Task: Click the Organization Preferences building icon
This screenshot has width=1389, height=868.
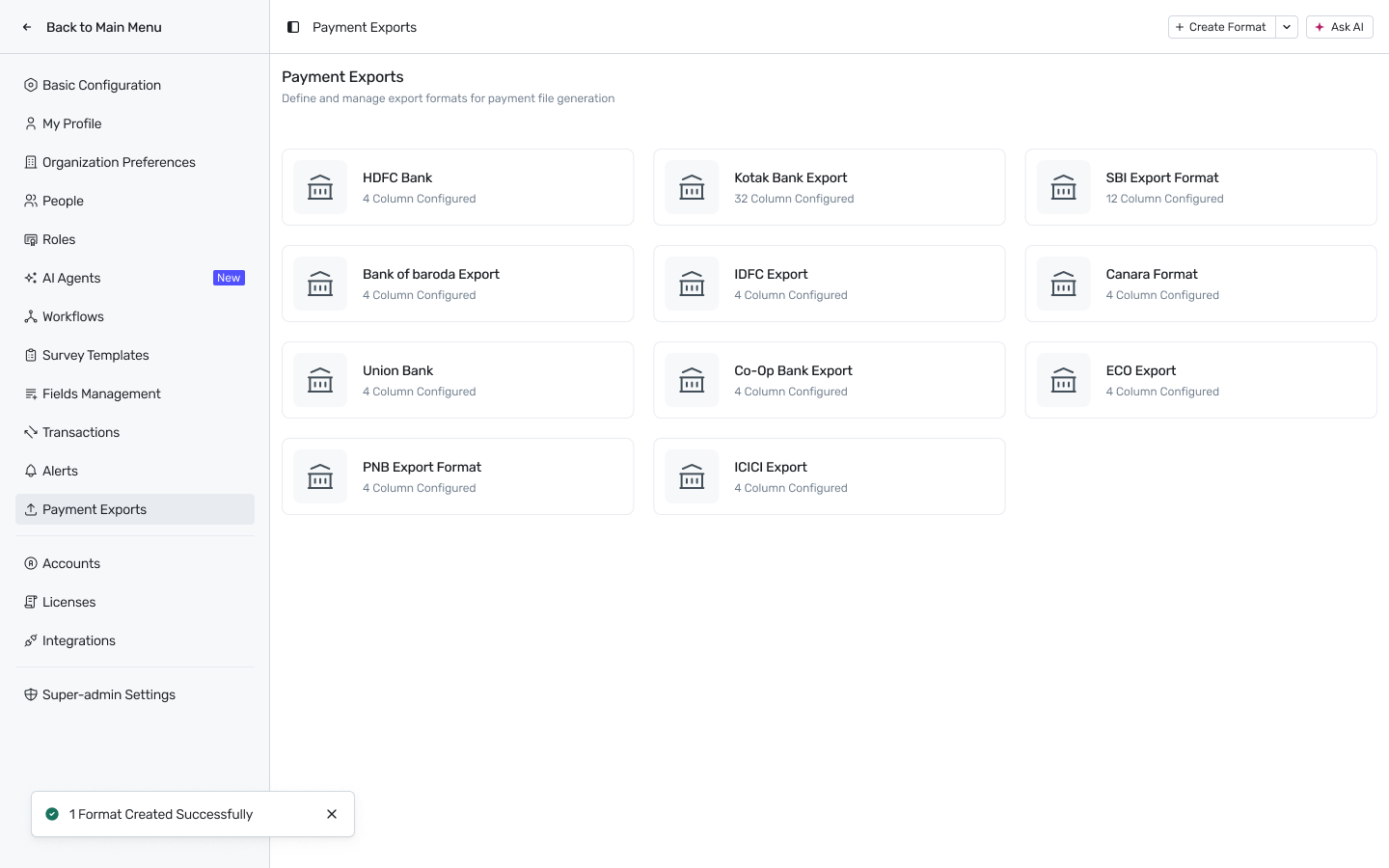Action: pos(31,162)
